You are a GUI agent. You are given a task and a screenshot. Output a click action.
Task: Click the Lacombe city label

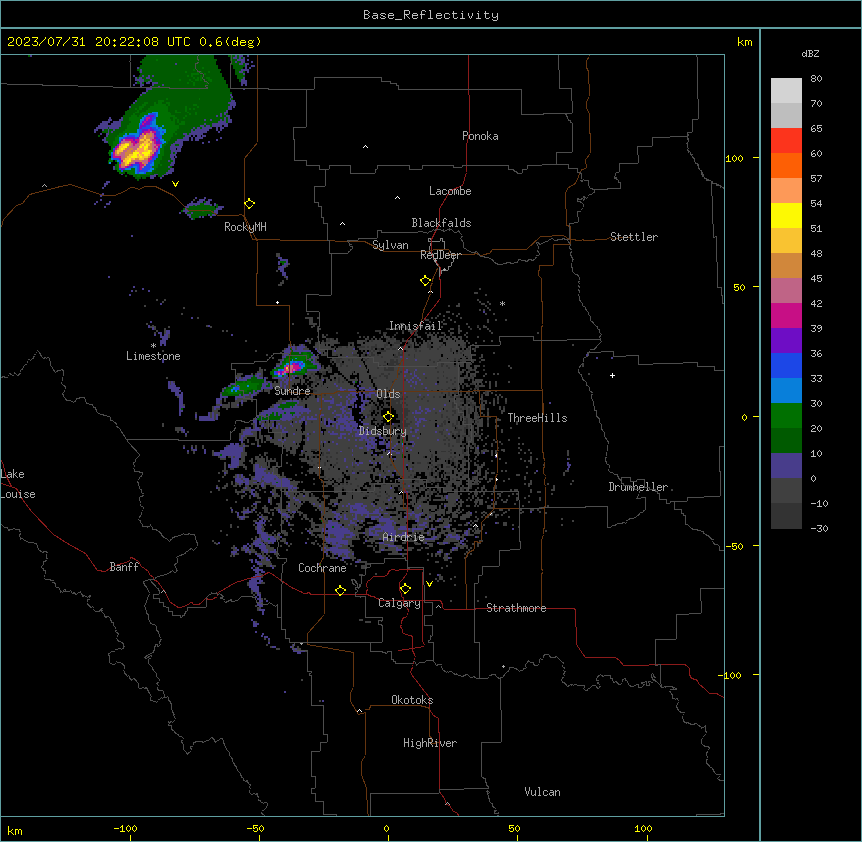(450, 191)
